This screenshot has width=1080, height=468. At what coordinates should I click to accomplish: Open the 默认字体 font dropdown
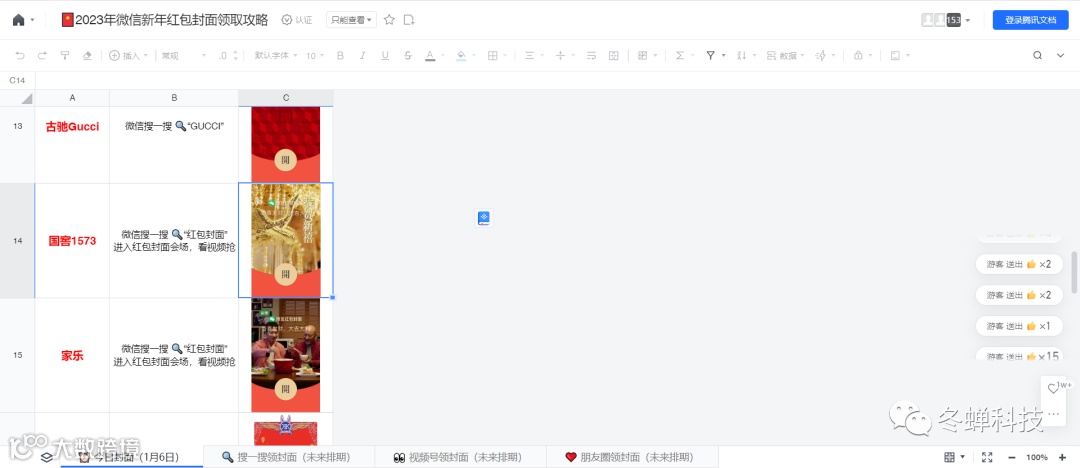click(x=276, y=56)
